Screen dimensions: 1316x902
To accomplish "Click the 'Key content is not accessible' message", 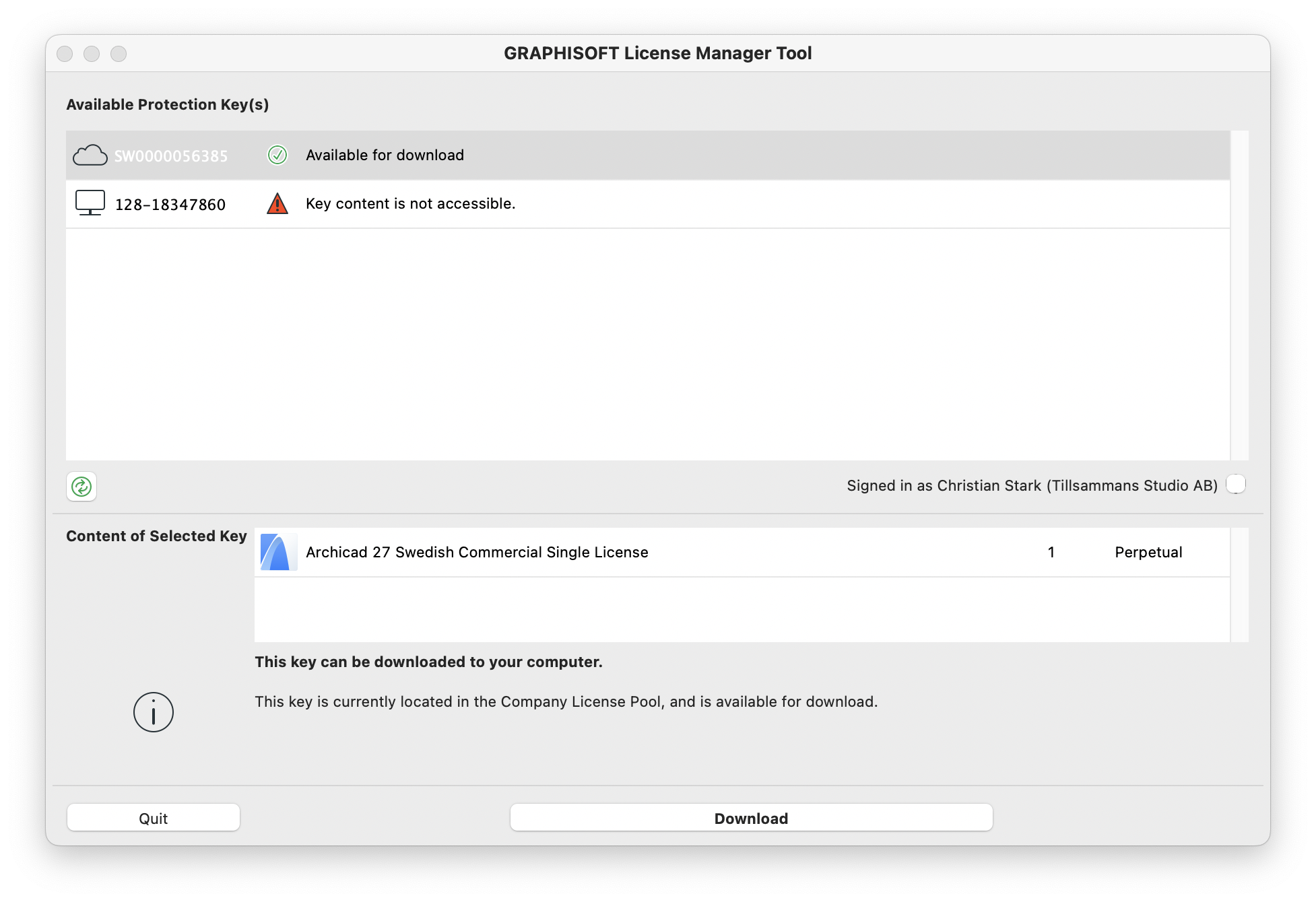I will (410, 204).
